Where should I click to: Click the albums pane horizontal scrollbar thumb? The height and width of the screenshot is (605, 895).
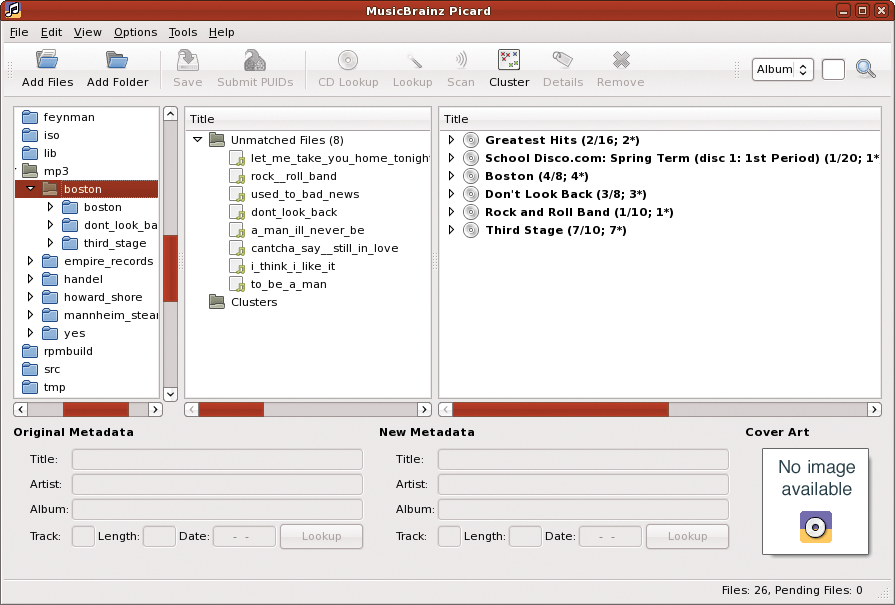[x=561, y=409]
